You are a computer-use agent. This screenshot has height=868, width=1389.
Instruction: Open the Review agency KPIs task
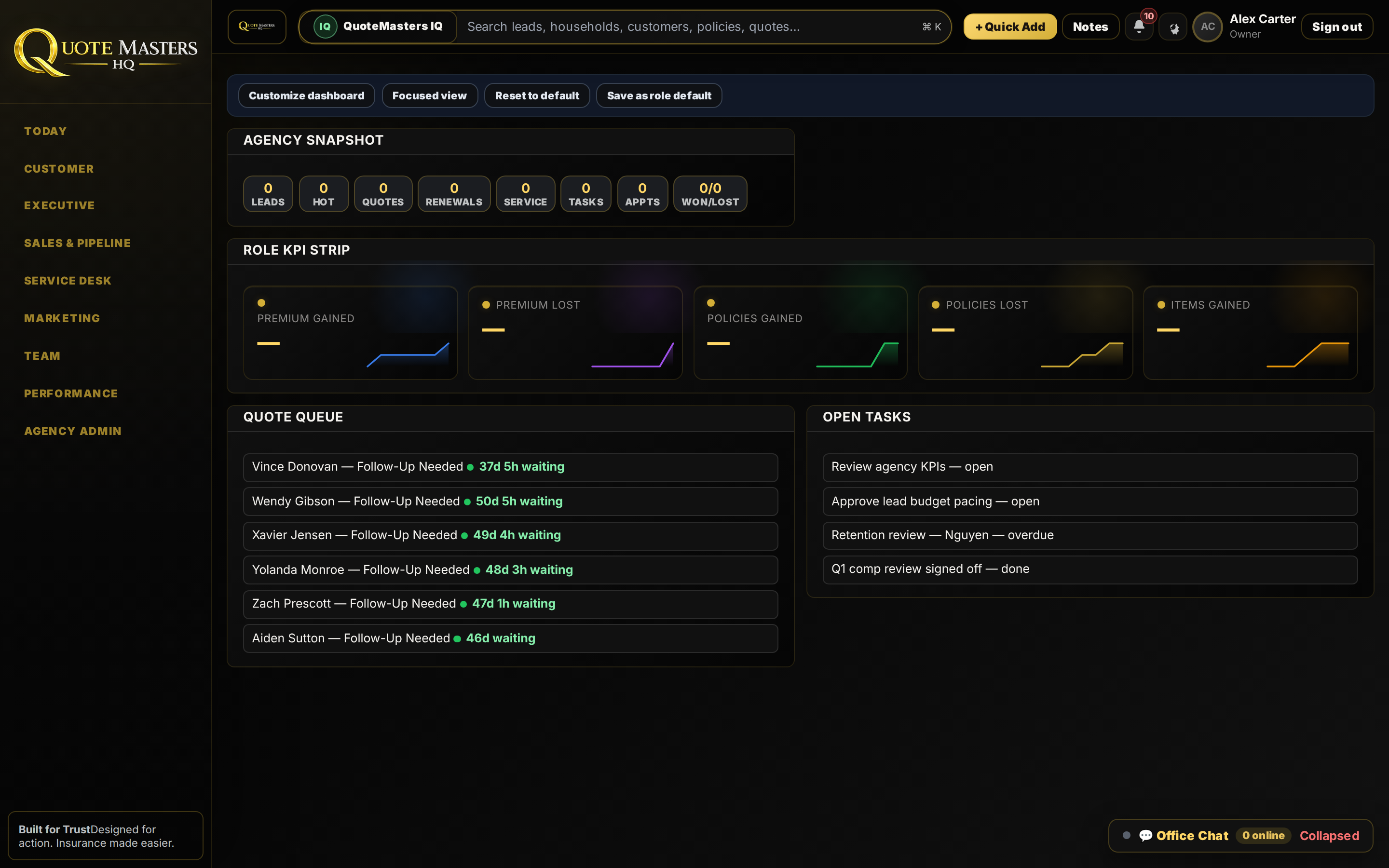tap(1090, 467)
